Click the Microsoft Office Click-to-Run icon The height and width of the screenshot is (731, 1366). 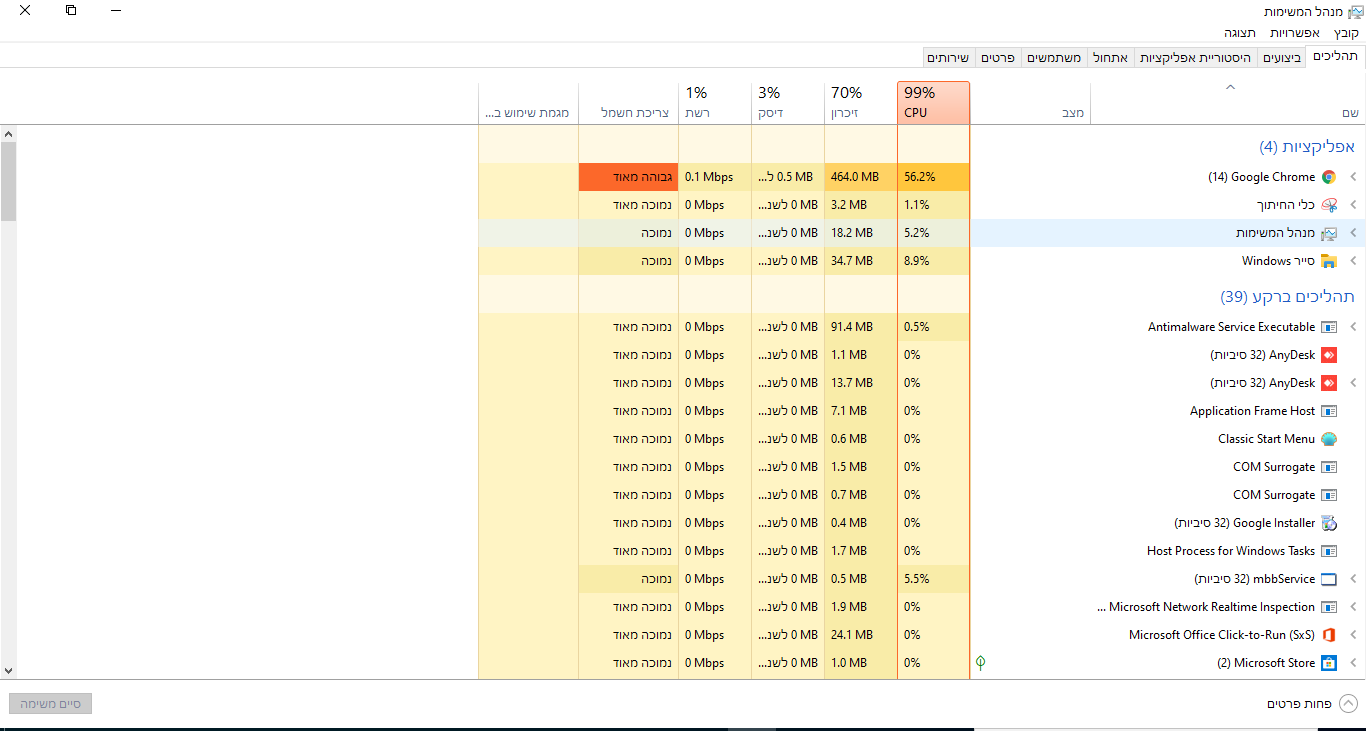point(1329,635)
